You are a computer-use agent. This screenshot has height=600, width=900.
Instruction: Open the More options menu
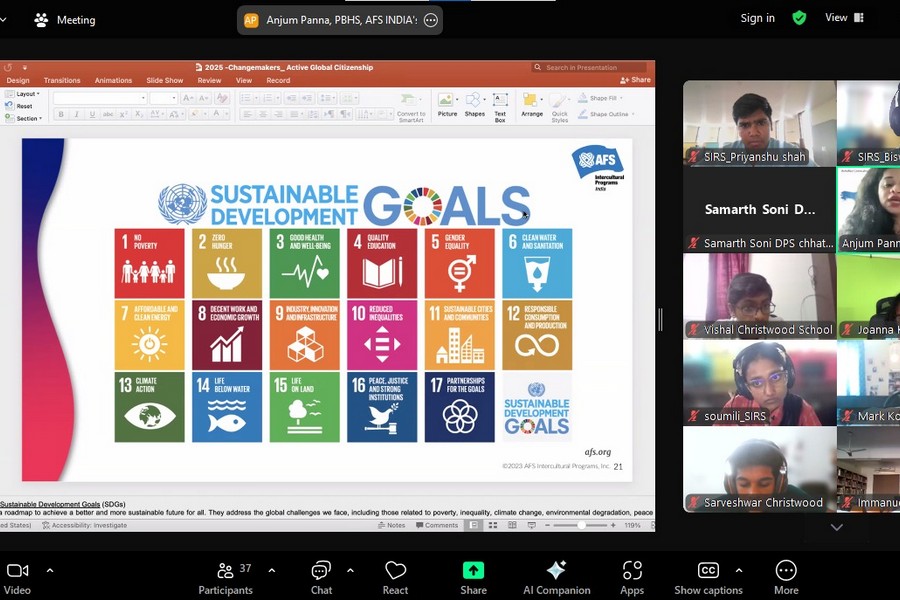click(786, 578)
